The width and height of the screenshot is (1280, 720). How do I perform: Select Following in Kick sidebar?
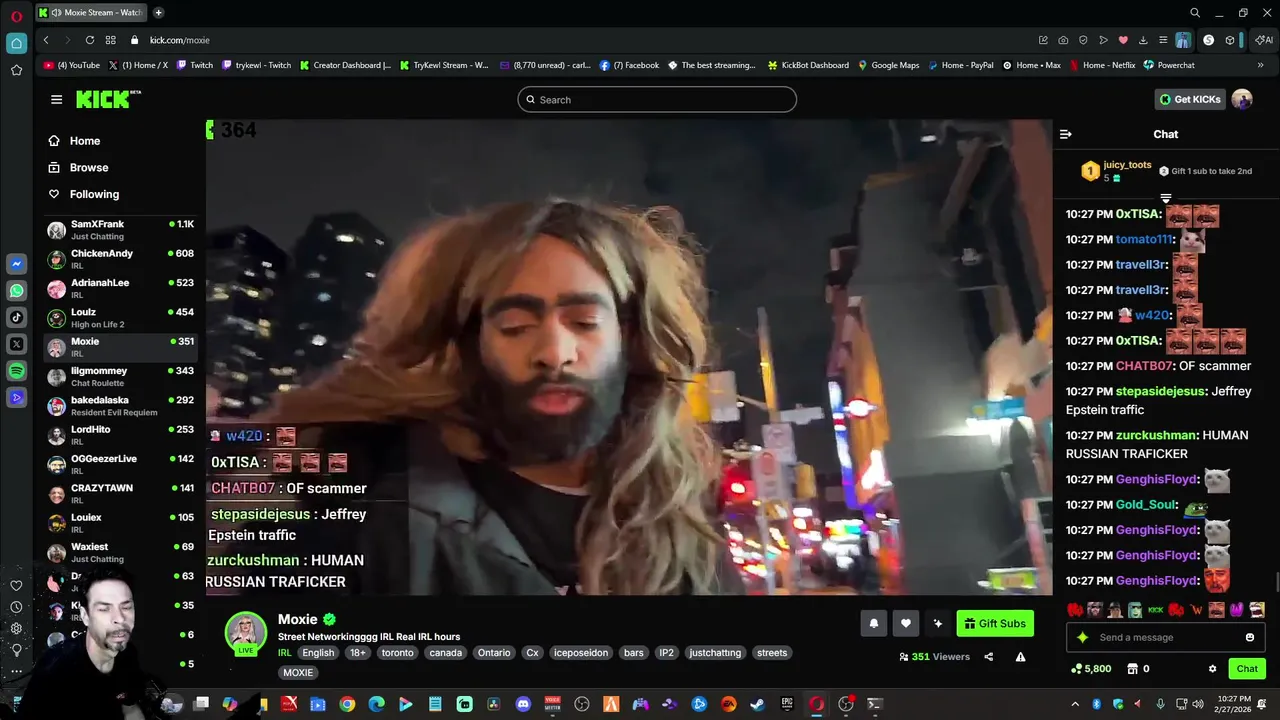[x=84, y=194]
